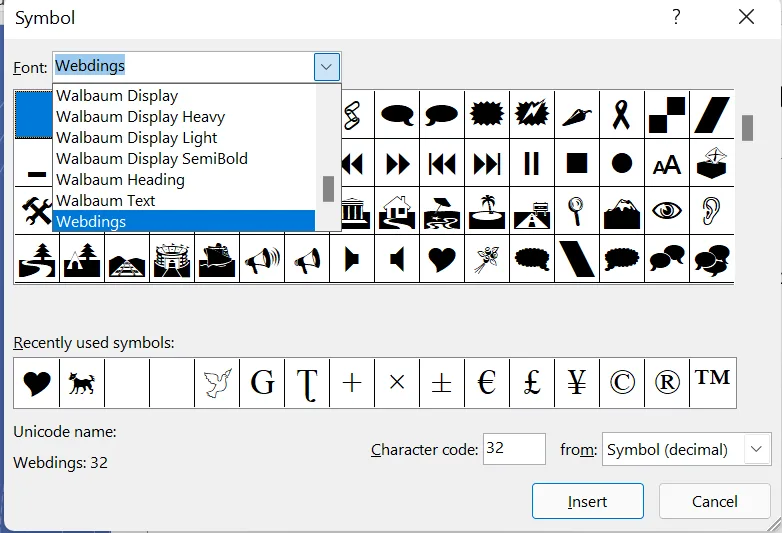
Task: Select the house by river symbol
Action: 397,211
